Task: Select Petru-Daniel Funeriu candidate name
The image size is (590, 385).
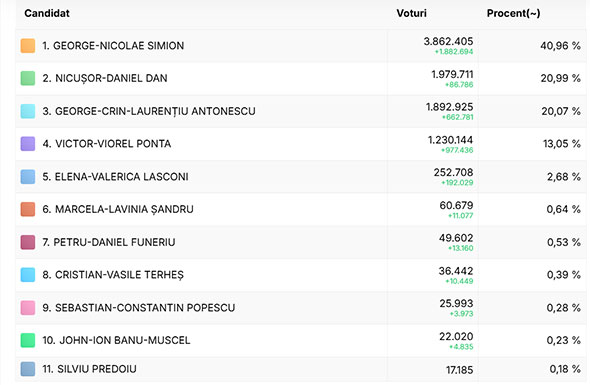Action: (114, 242)
